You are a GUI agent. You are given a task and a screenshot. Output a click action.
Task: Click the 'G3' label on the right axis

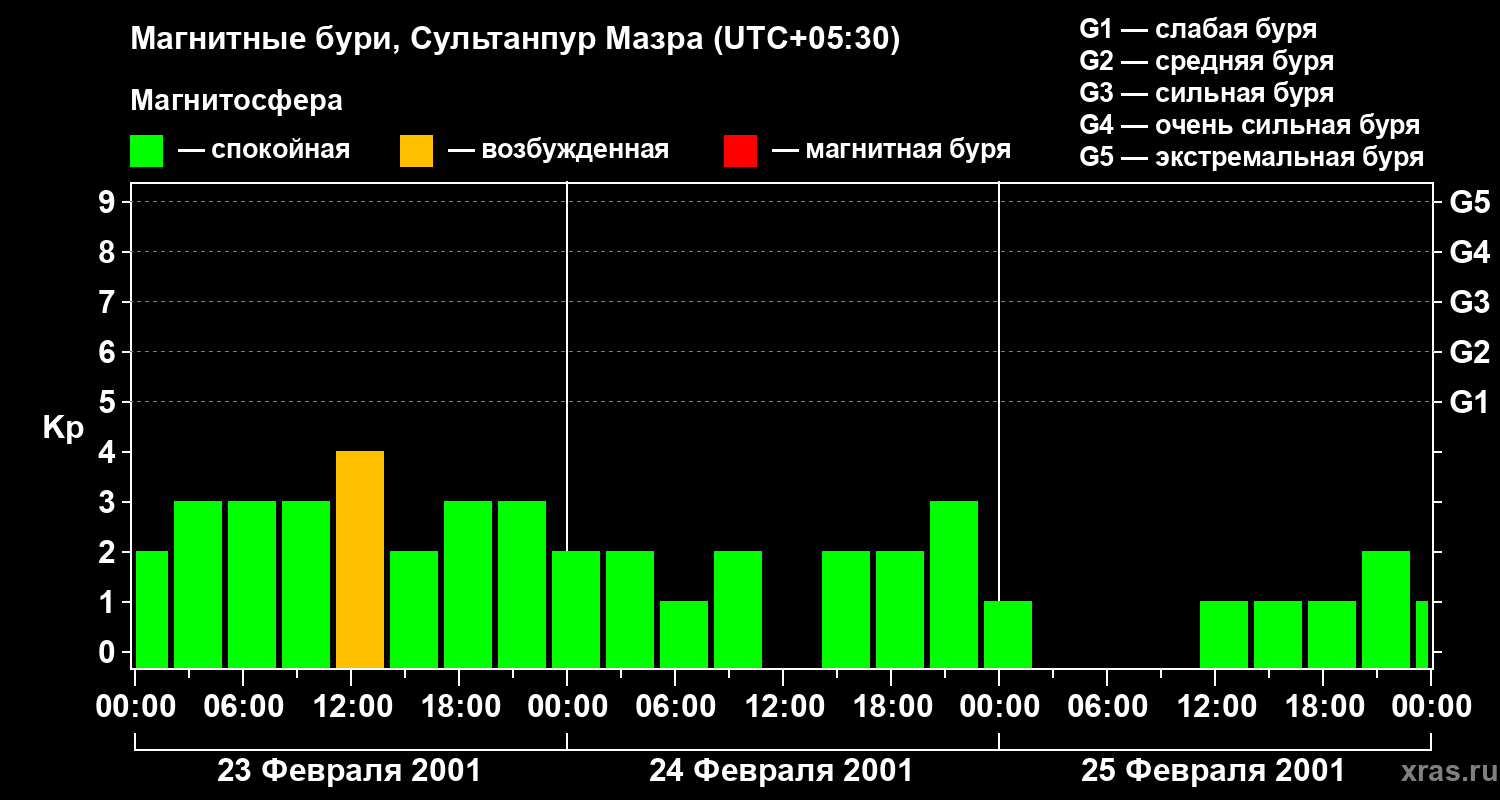1469,303
